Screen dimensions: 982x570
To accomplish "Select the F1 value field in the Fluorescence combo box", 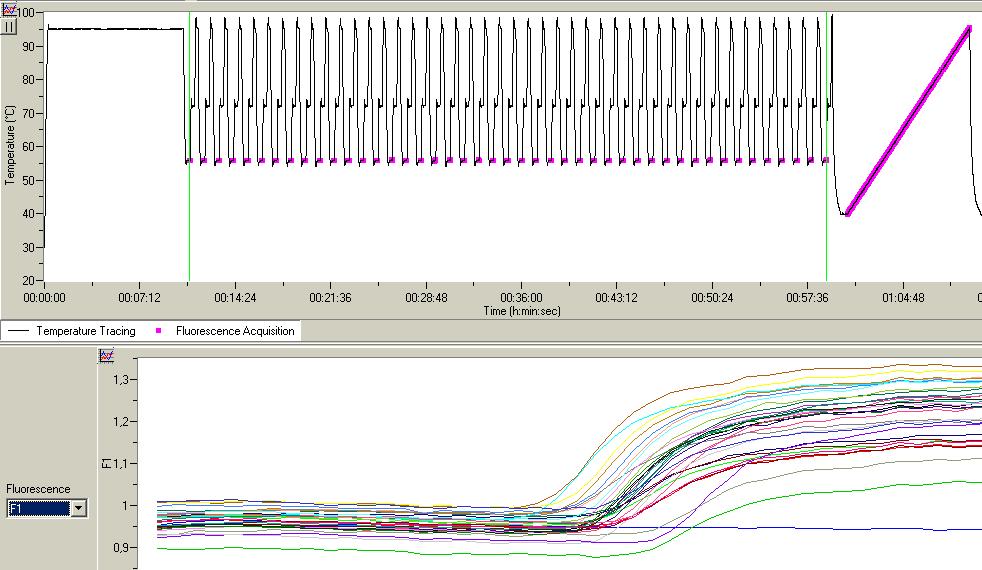I will (39, 508).
